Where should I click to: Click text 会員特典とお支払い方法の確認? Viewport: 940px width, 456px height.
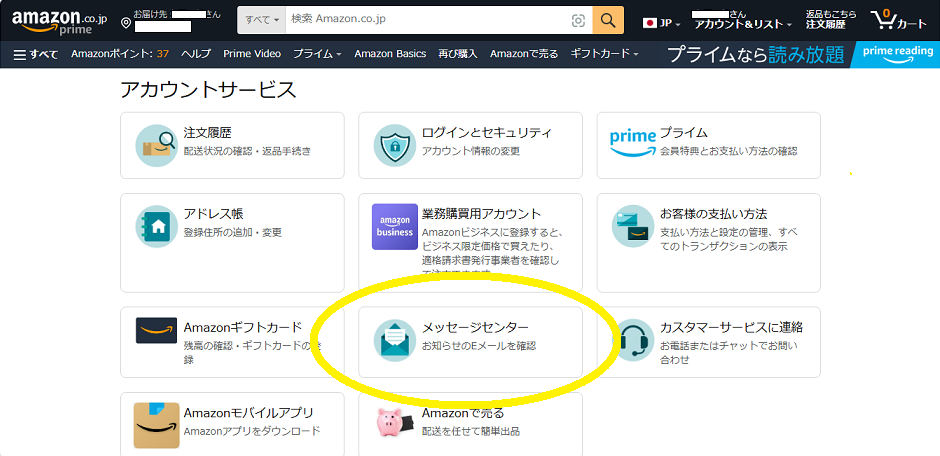[x=728, y=151]
